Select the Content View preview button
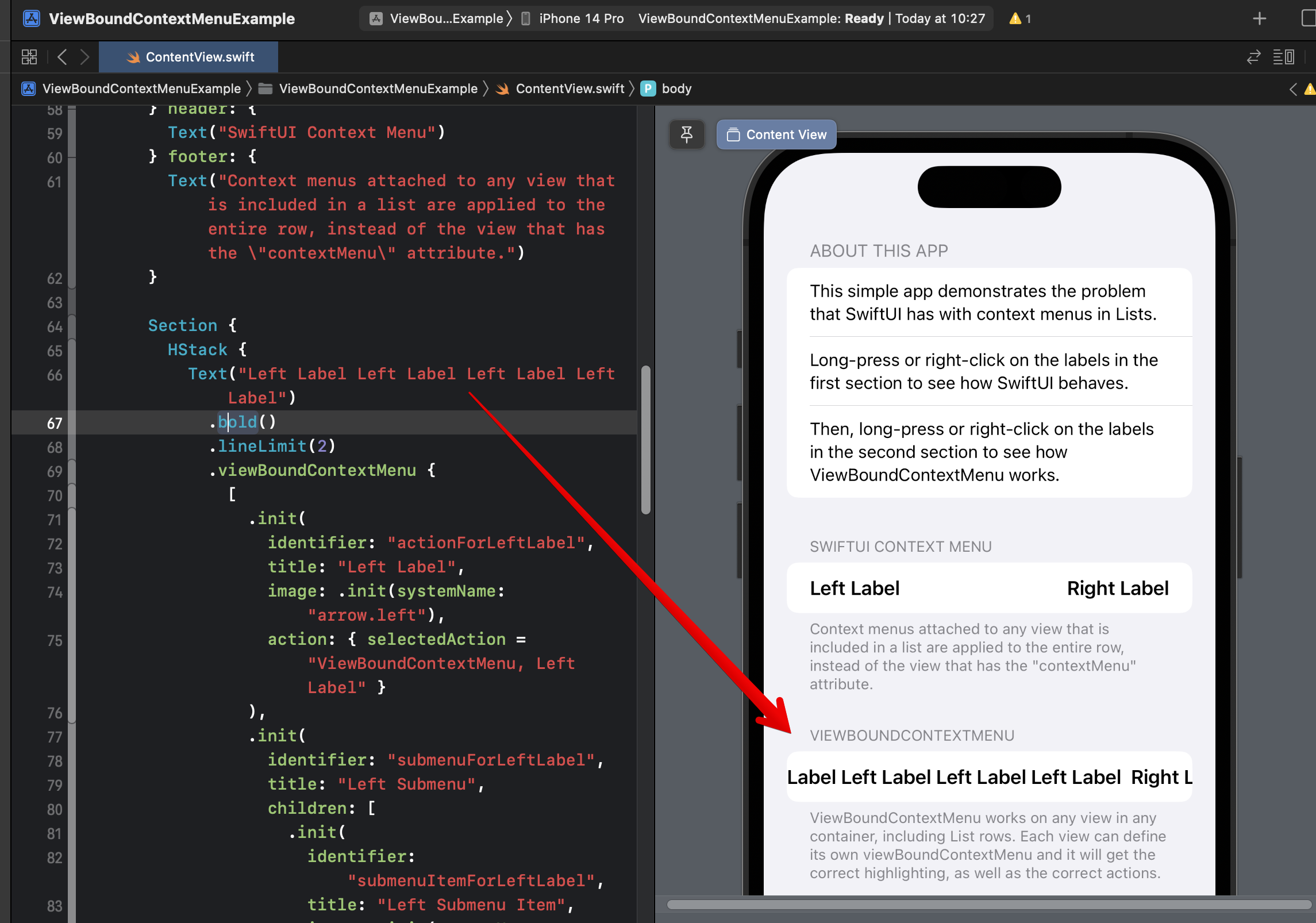This screenshot has height=923, width=1316. pos(776,134)
